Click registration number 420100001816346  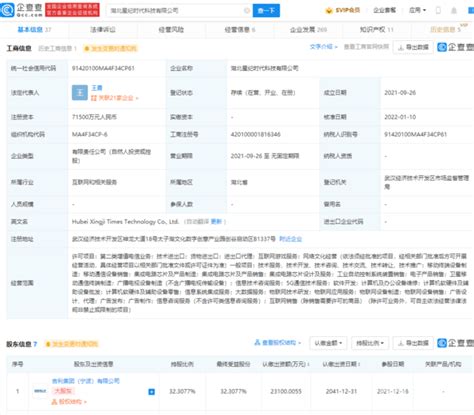[256, 134]
